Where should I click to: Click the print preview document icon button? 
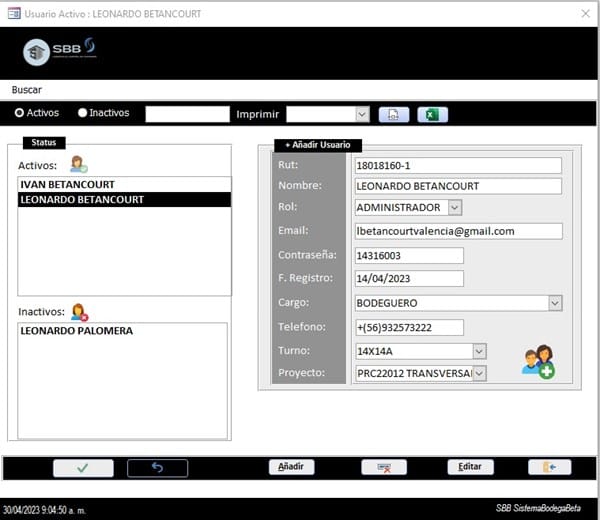(394, 114)
